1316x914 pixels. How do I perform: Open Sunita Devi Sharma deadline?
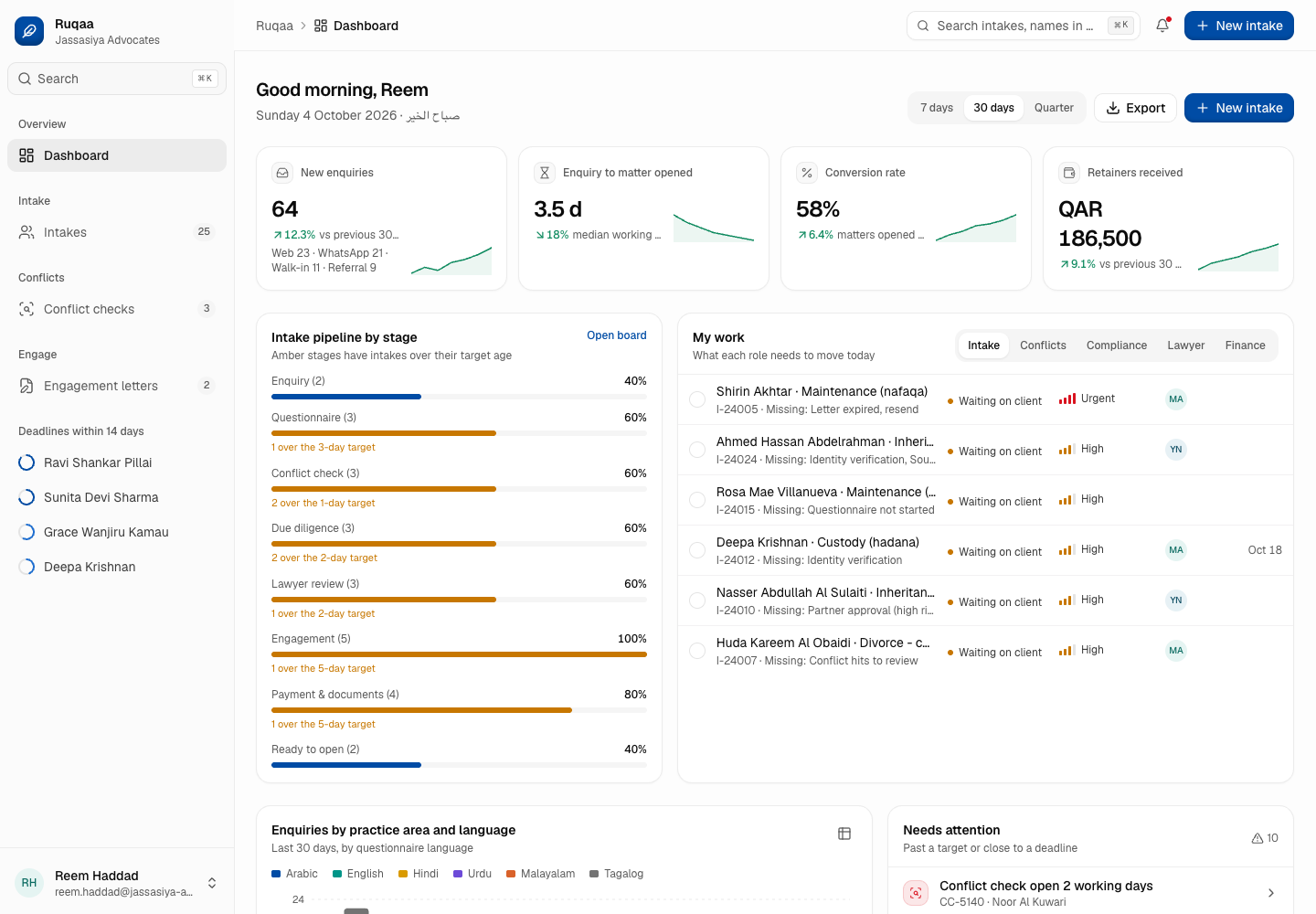pyautogui.click(x=117, y=497)
